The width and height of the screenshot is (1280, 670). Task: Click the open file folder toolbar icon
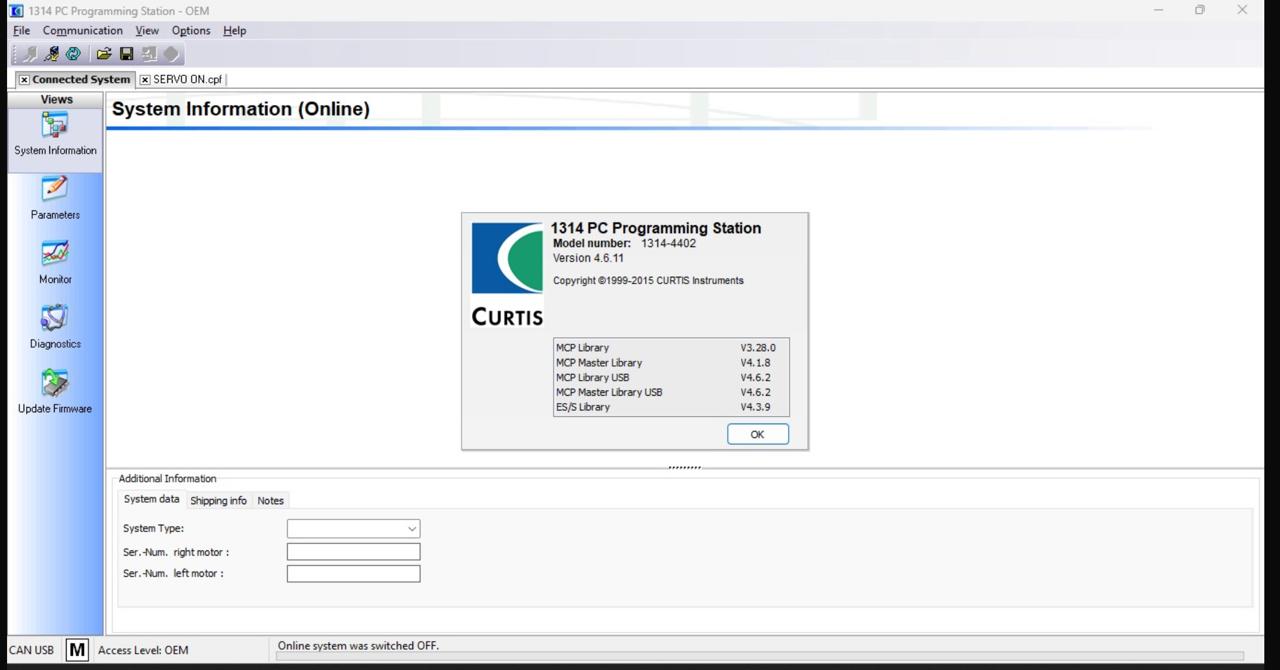pos(103,54)
